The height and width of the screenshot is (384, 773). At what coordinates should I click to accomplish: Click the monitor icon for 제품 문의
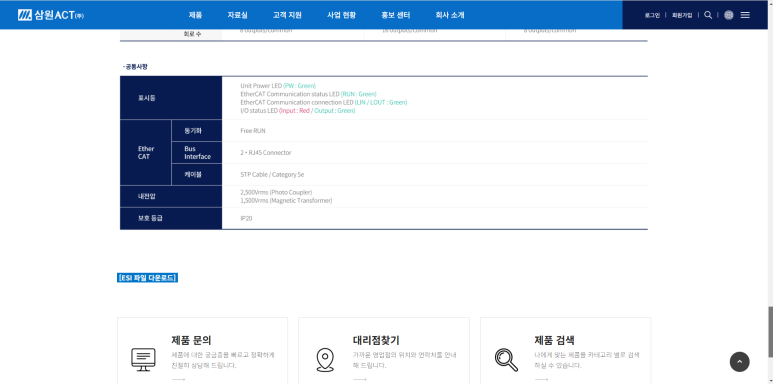(143, 360)
